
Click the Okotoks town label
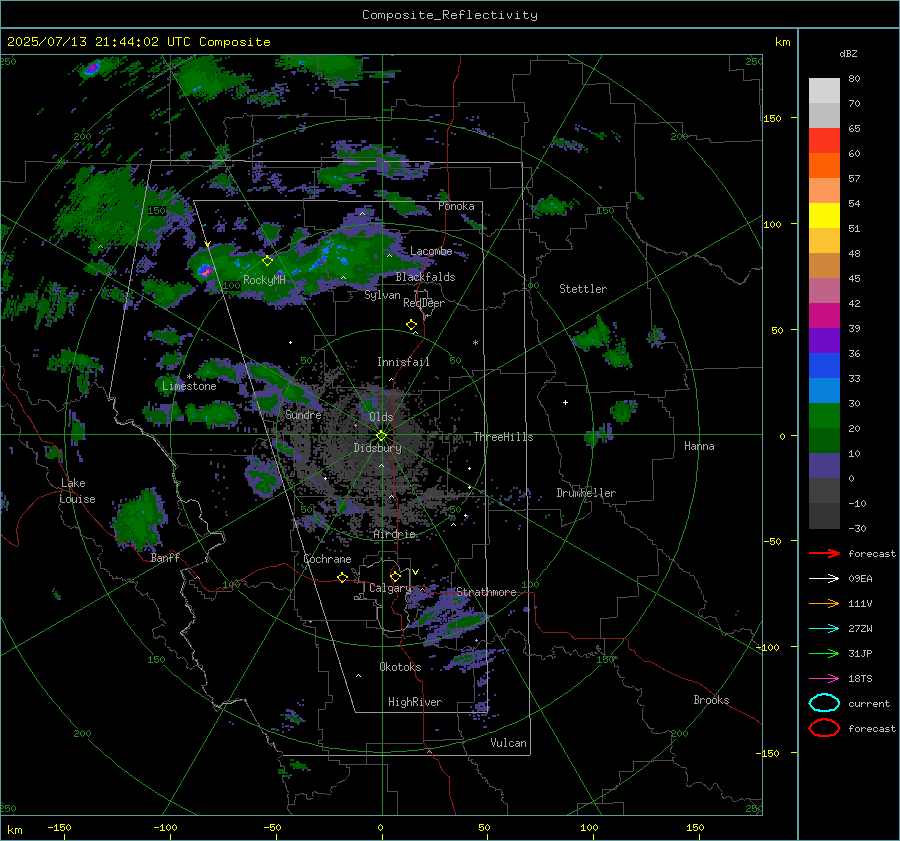pos(400,667)
